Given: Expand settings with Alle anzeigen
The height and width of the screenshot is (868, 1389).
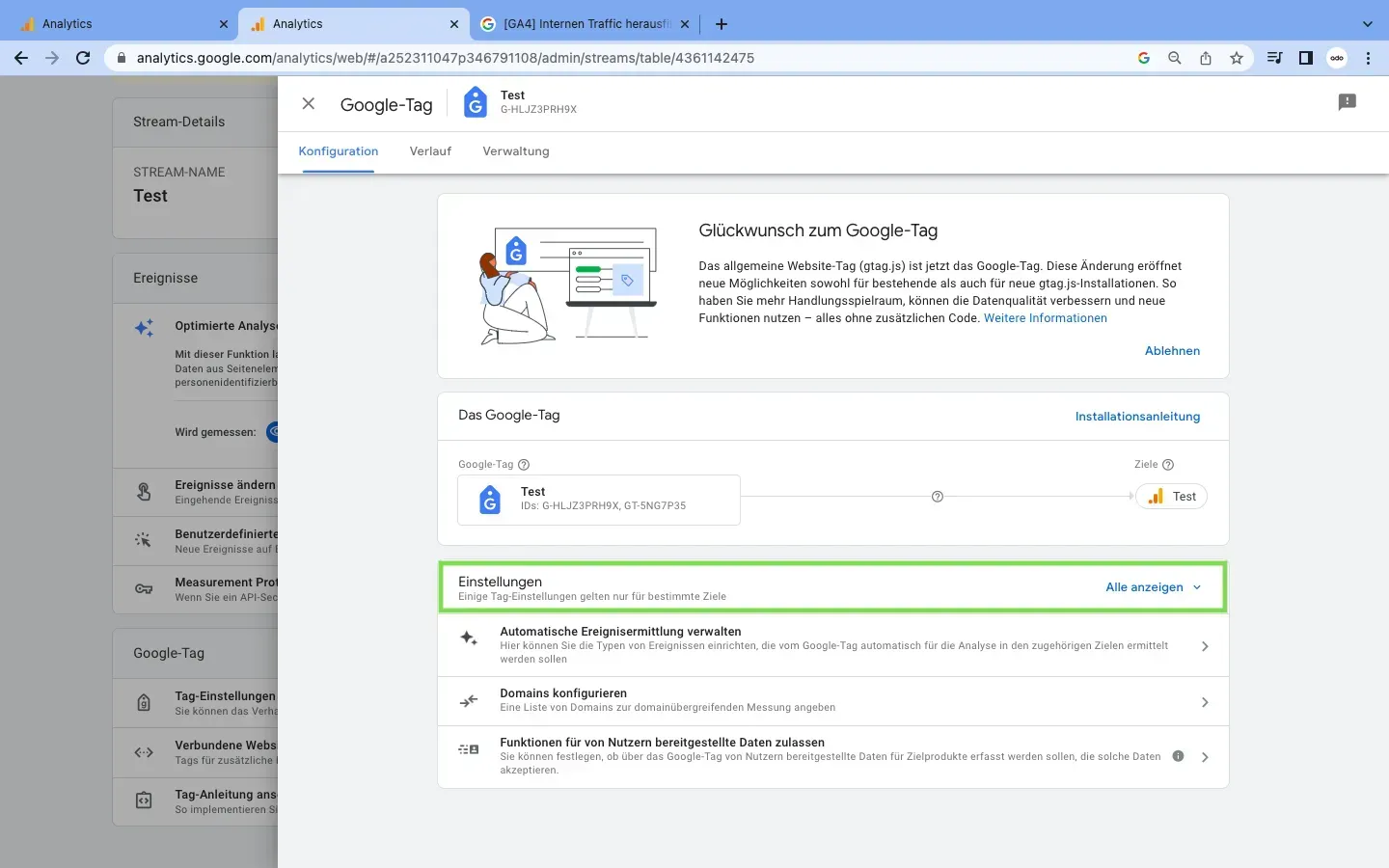Looking at the screenshot, I should point(1154,587).
